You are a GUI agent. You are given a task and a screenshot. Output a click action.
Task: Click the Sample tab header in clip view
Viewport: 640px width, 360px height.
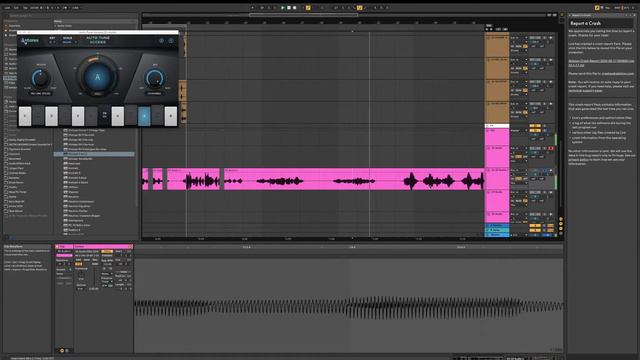click(103, 247)
